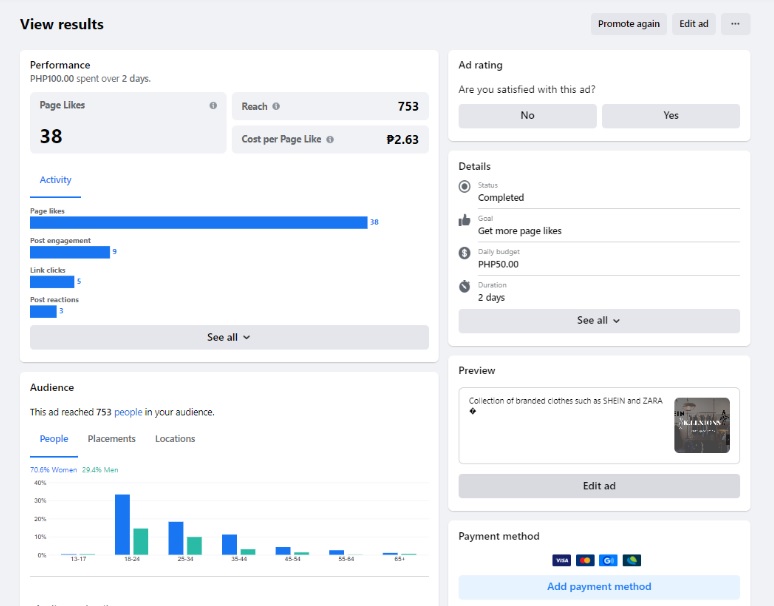Viewport: 774px width, 606px height.
Task: Answer Yes to ad satisfaction
Action: [671, 116]
